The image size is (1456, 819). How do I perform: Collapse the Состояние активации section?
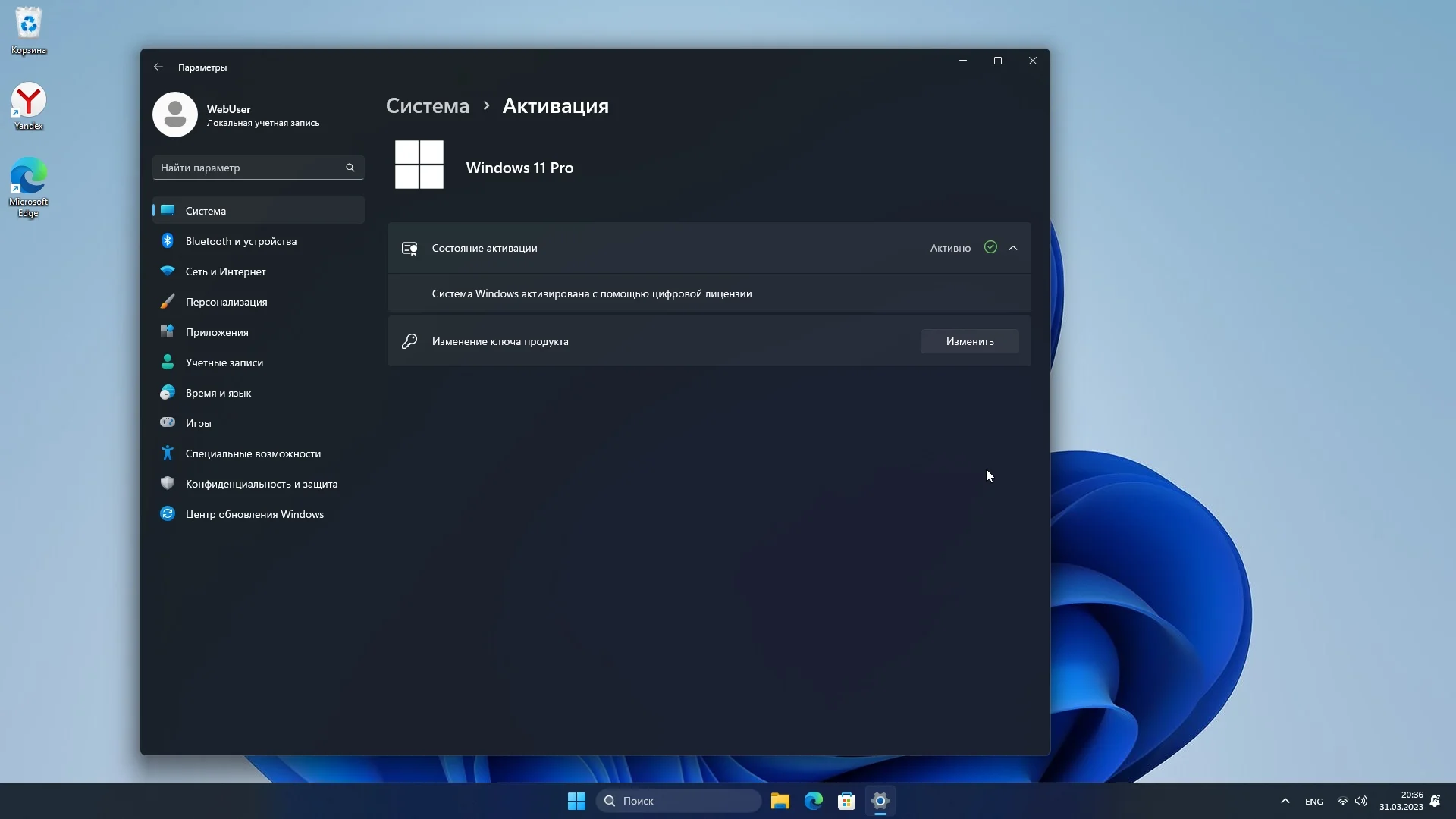[1013, 248]
